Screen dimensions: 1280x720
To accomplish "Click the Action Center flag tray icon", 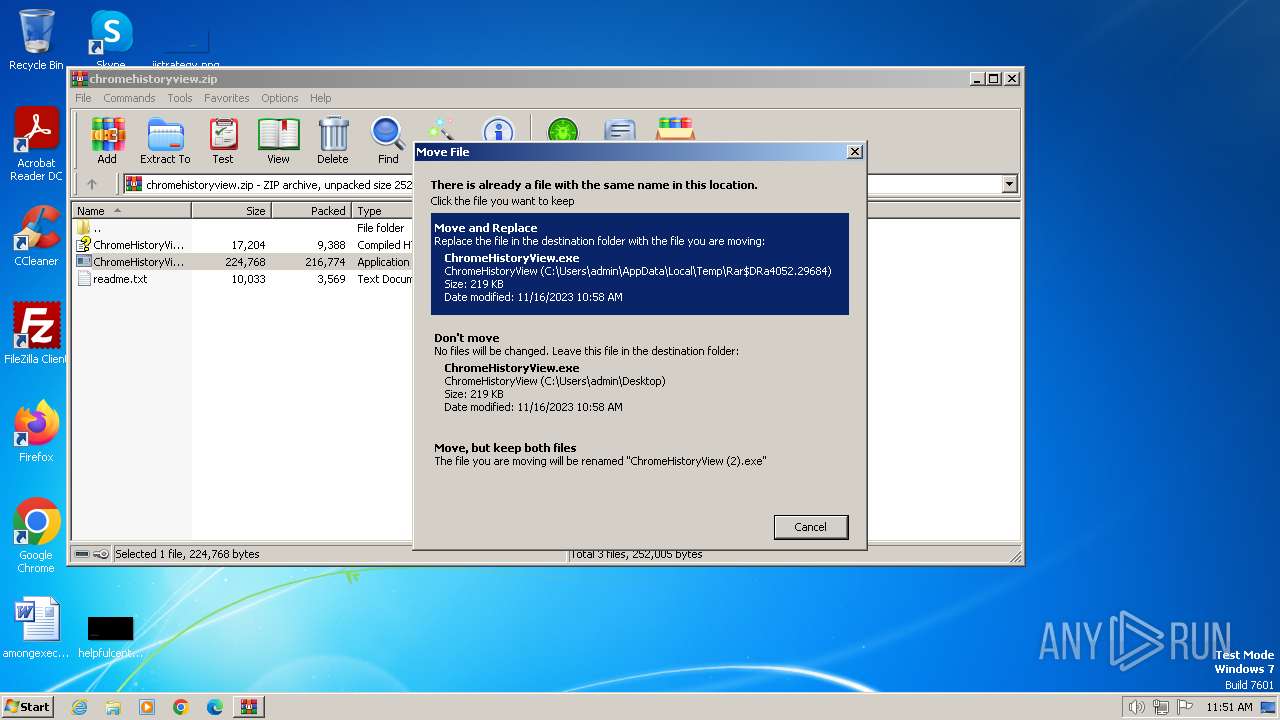I will click(1185, 707).
